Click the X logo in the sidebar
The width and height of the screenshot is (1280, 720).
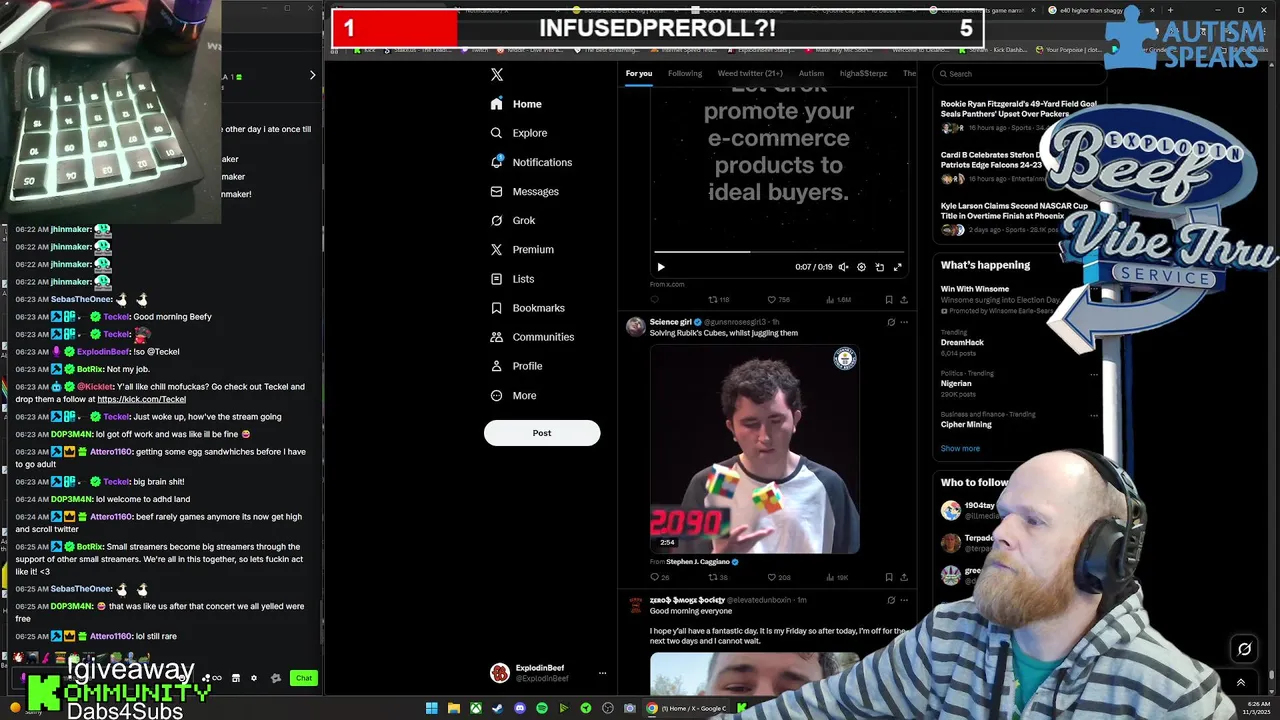497,74
